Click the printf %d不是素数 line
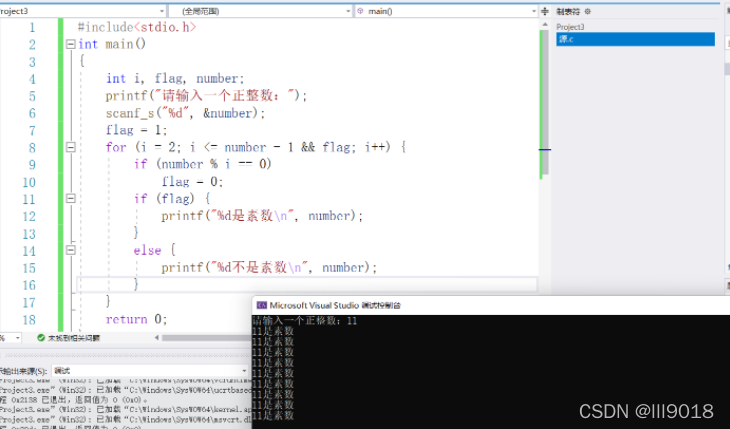Viewport: 730px width, 429px height. coord(269,267)
